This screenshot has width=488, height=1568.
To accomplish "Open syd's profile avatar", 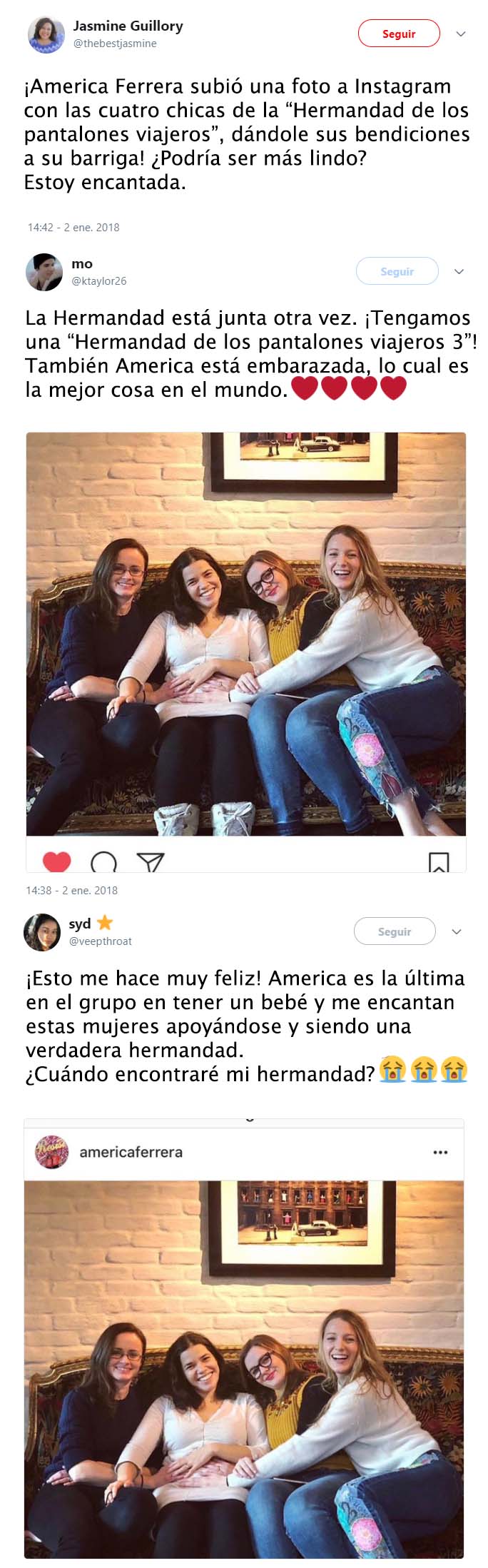I will coord(42,932).
